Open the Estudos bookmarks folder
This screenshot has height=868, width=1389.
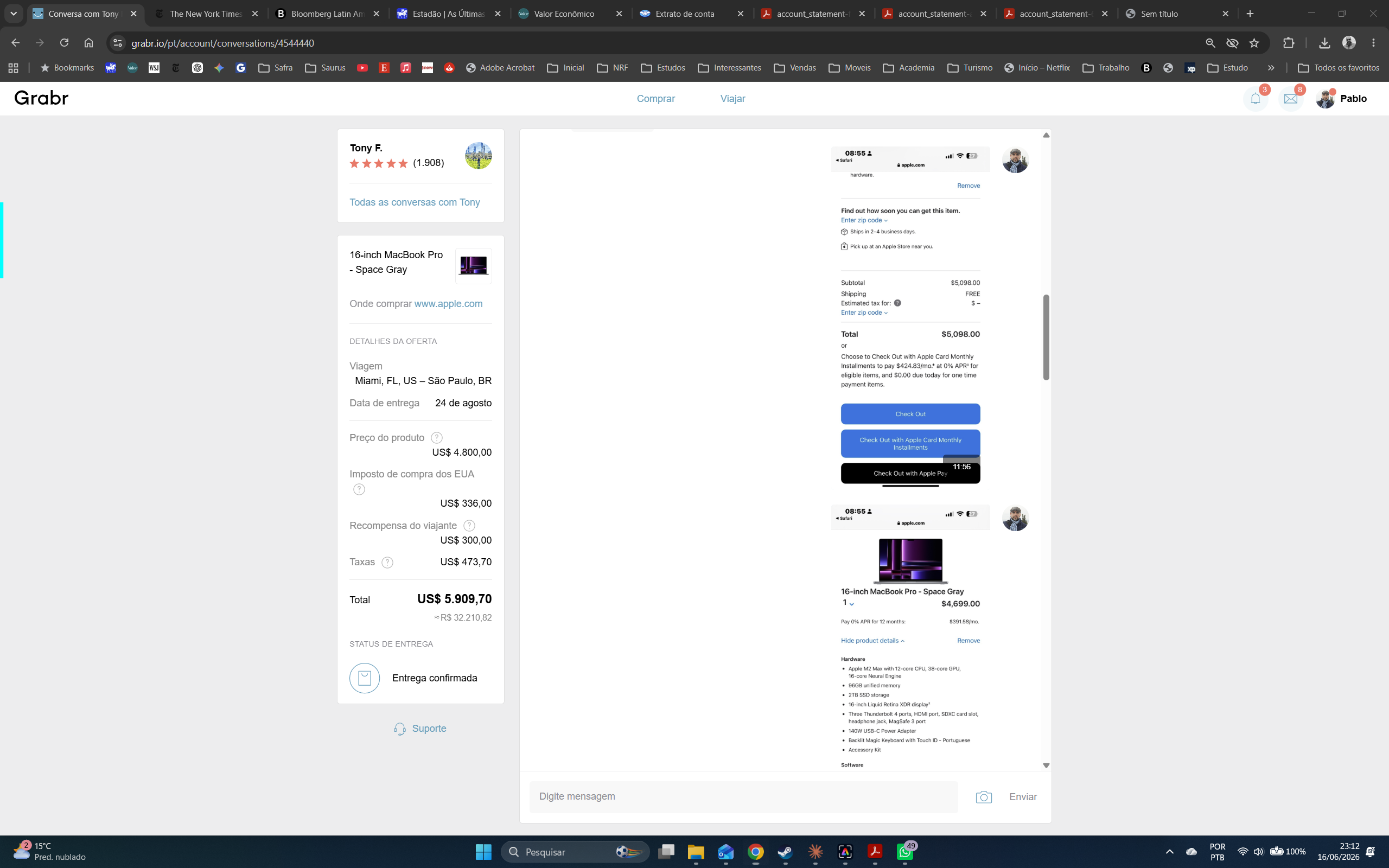663,68
